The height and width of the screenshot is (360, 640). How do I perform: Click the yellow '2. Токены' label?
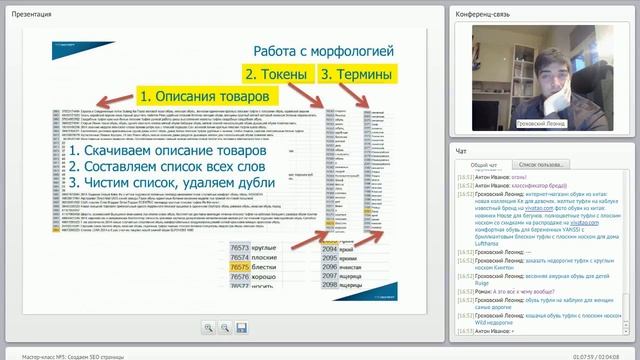coord(278,74)
